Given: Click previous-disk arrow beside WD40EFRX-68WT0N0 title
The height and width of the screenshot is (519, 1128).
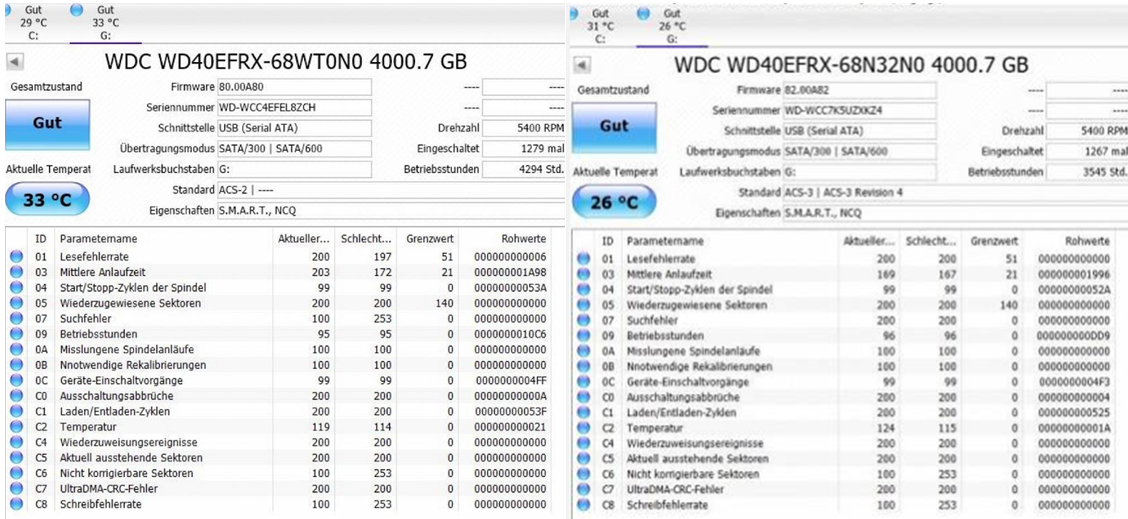Looking at the screenshot, I should point(16,61).
